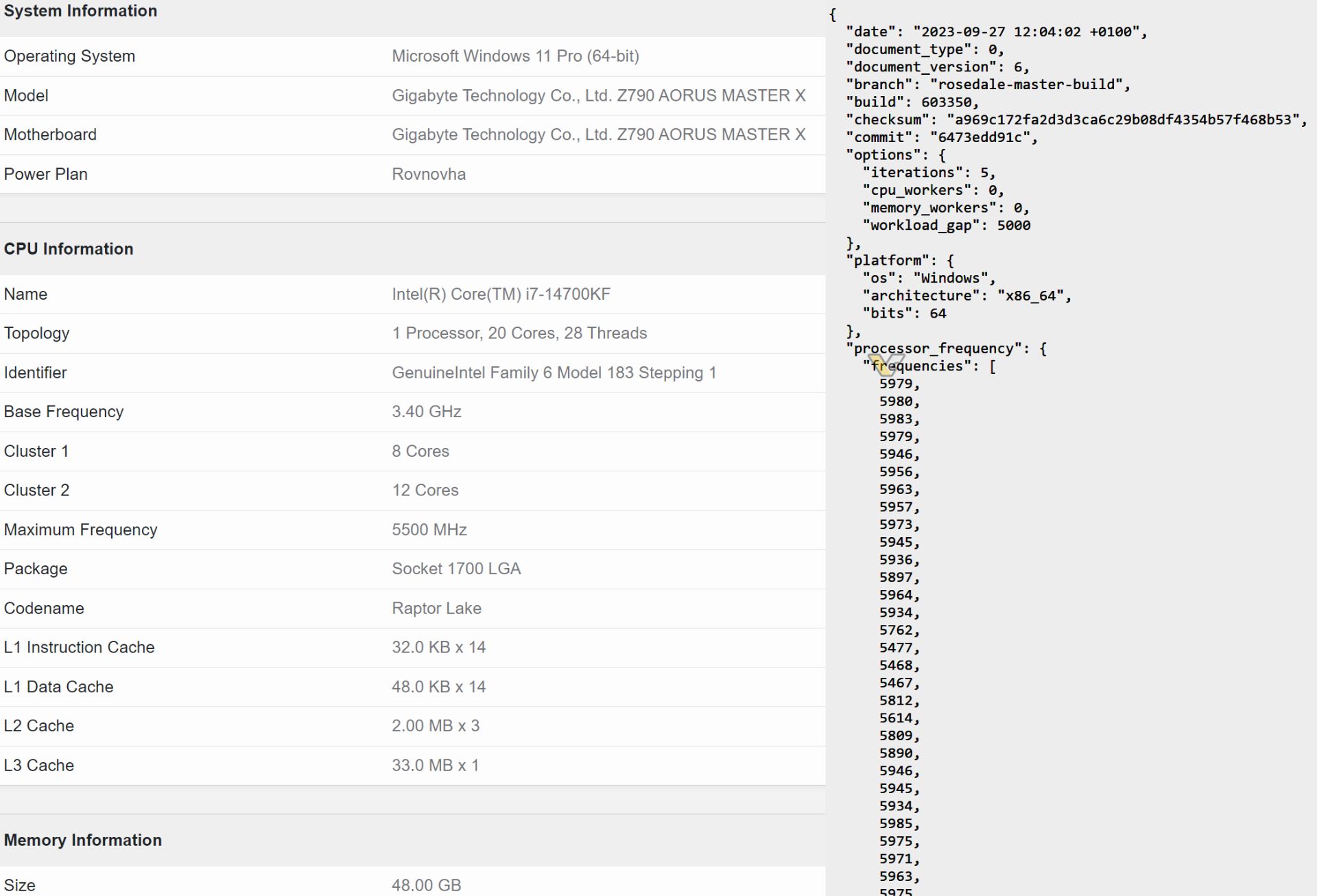Click the Cluster 2 value '12 Cores'
The image size is (1317, 896).
pyautogui.click(x=425, y=491)
